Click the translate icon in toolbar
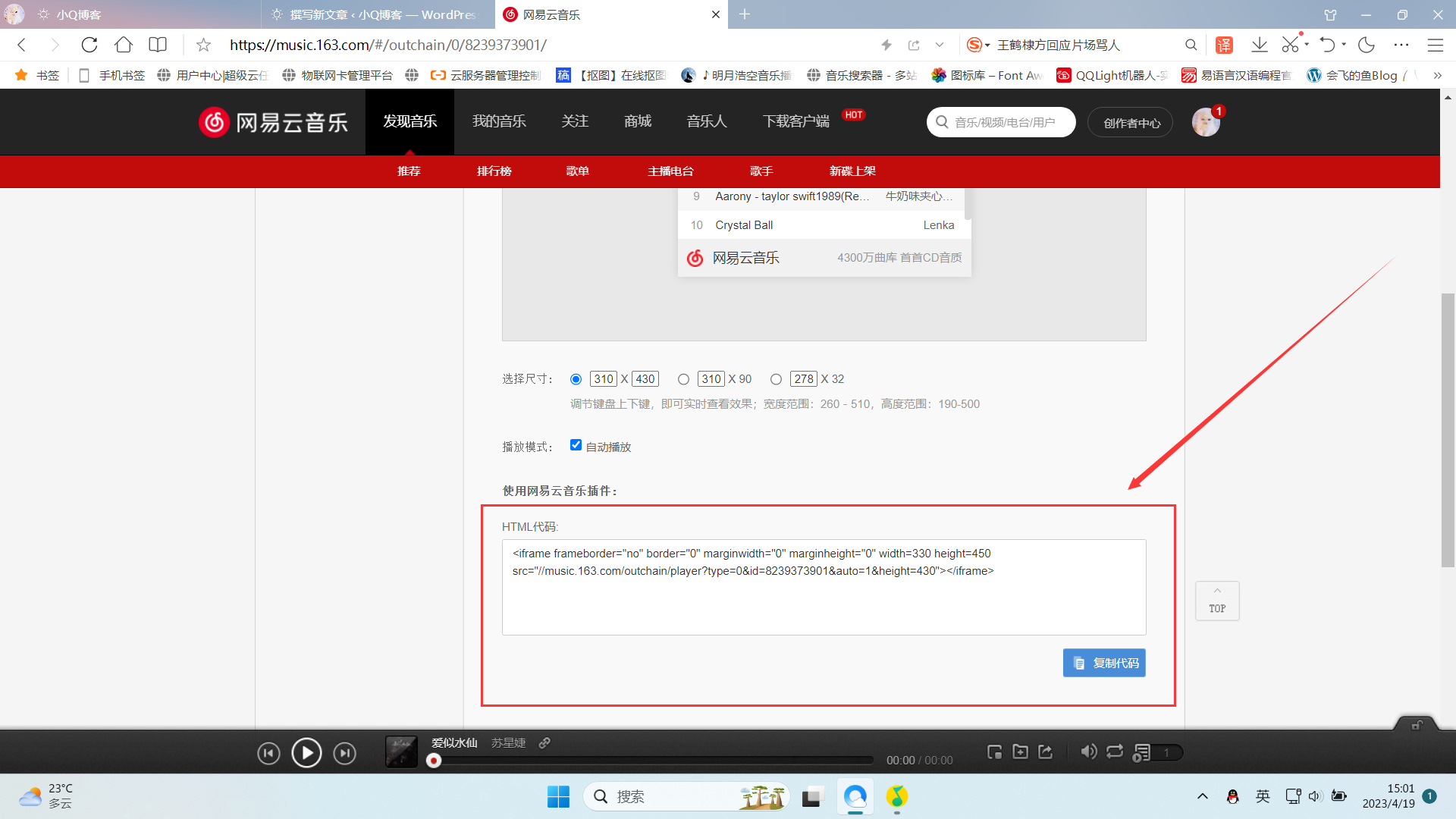Screen dimensions: 1456x819 (1224, 45)
